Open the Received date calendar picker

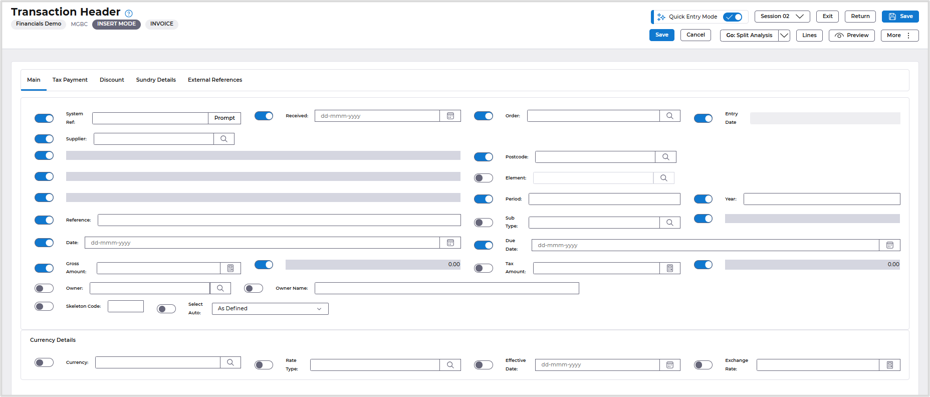click(x=450, y=116)
